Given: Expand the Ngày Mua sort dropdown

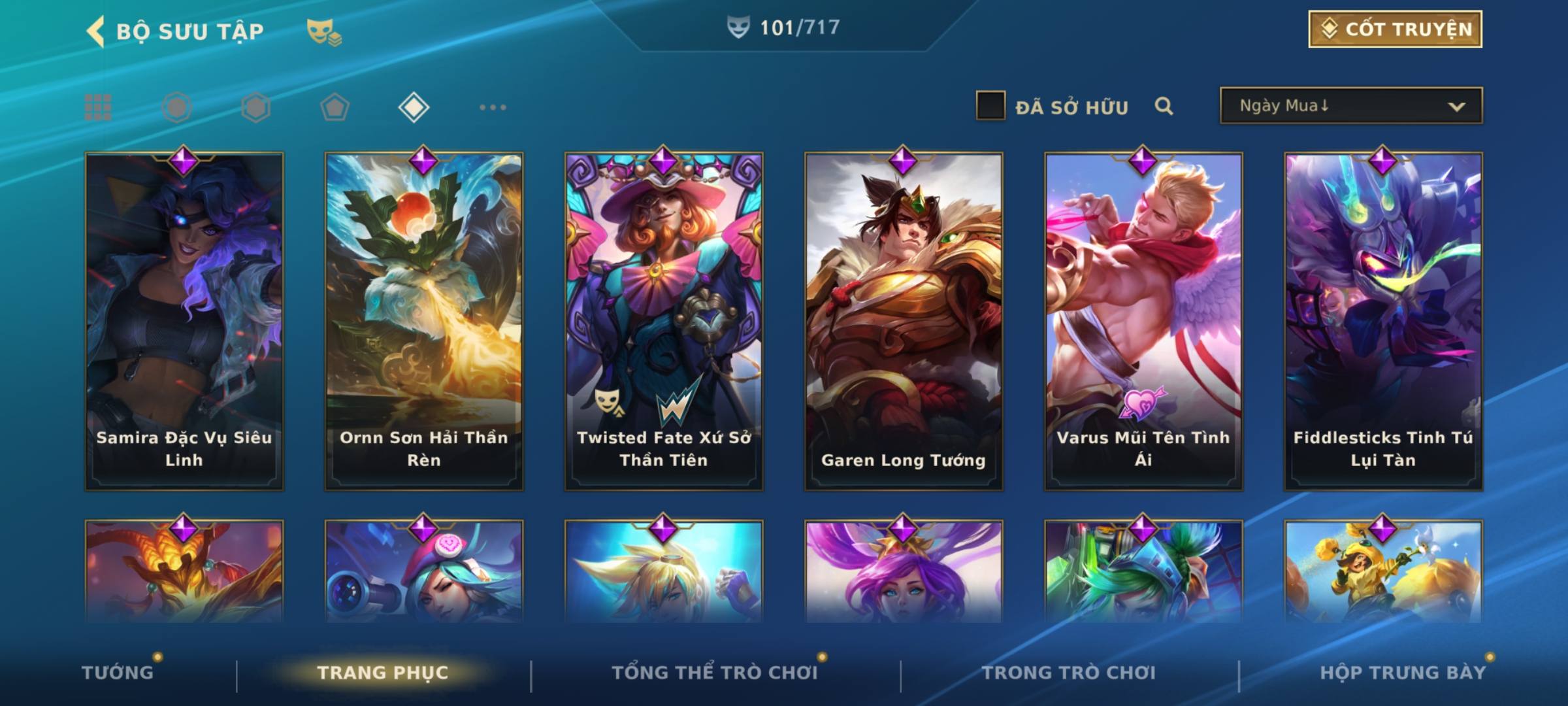Looking at the screenshot, I should click(1351, 106).
